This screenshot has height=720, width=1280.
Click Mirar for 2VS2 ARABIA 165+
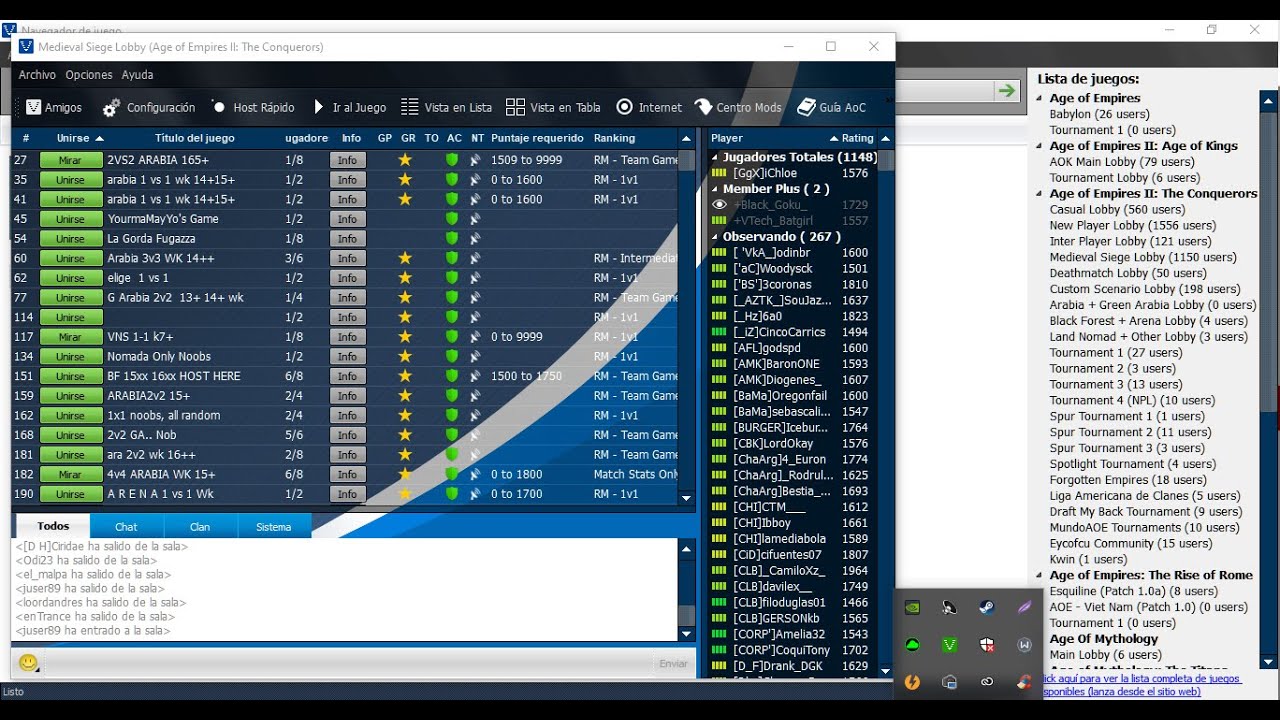tap(71, 160)
